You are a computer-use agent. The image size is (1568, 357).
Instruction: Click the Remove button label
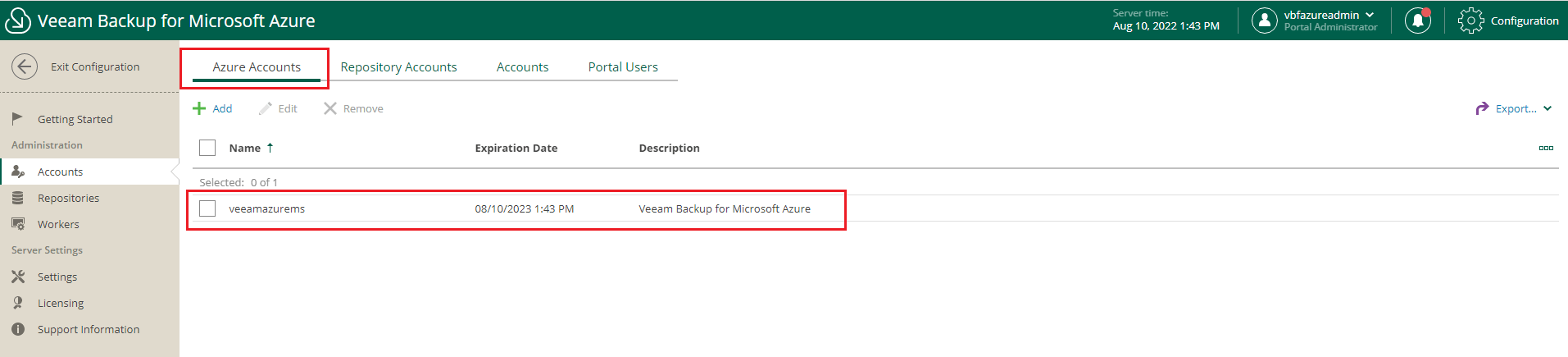363,108
